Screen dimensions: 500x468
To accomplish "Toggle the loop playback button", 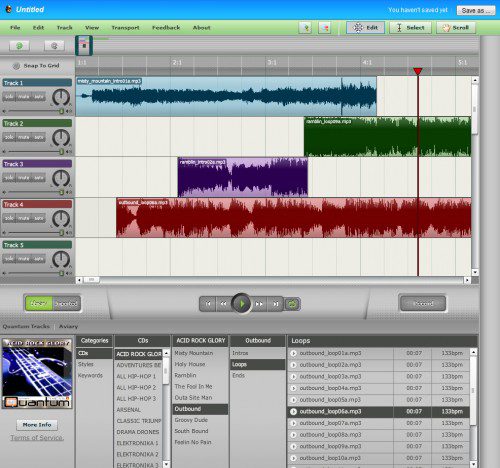I will point(292,304).
